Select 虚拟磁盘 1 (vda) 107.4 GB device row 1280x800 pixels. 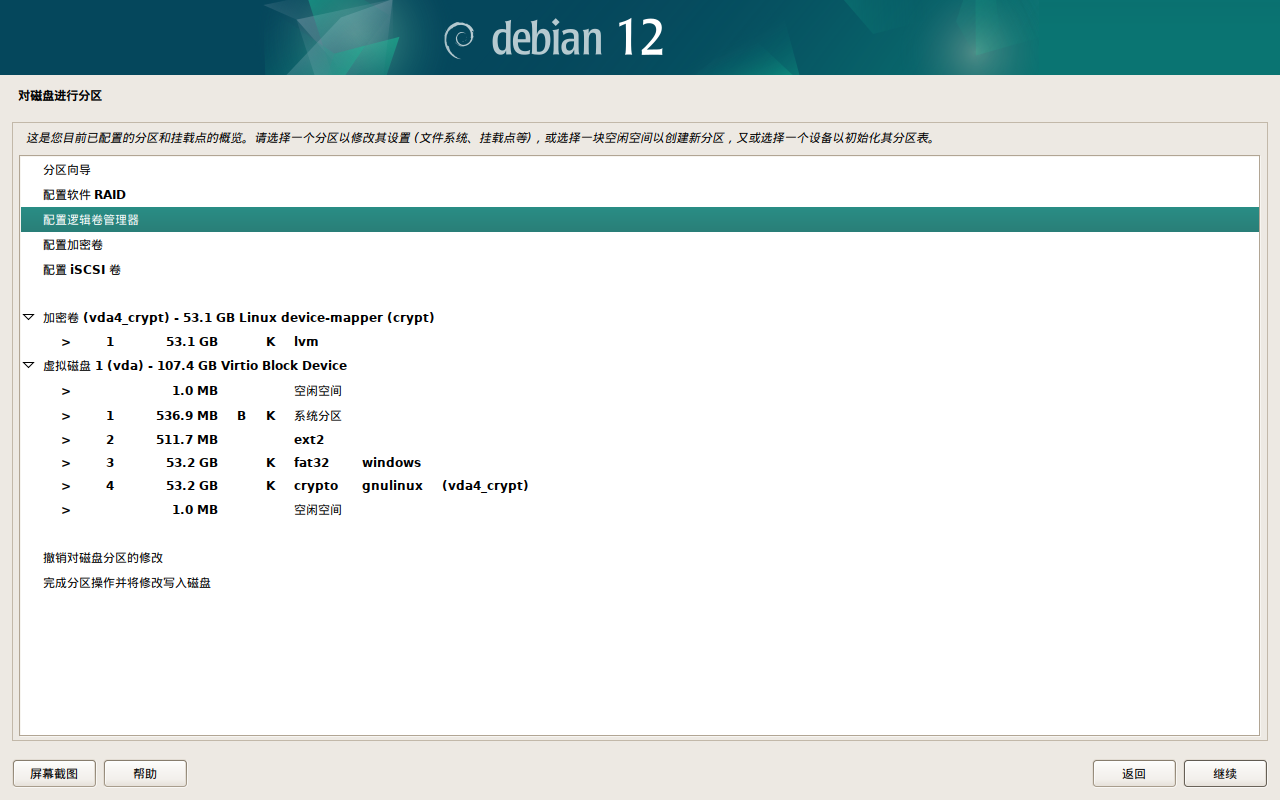pos(640,365)
